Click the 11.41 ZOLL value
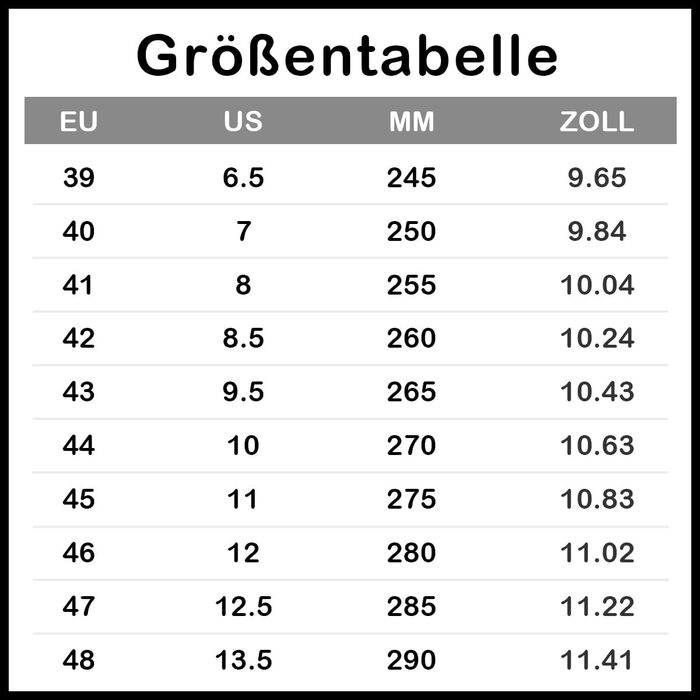The image size is (700, 700). click(596, 660)
